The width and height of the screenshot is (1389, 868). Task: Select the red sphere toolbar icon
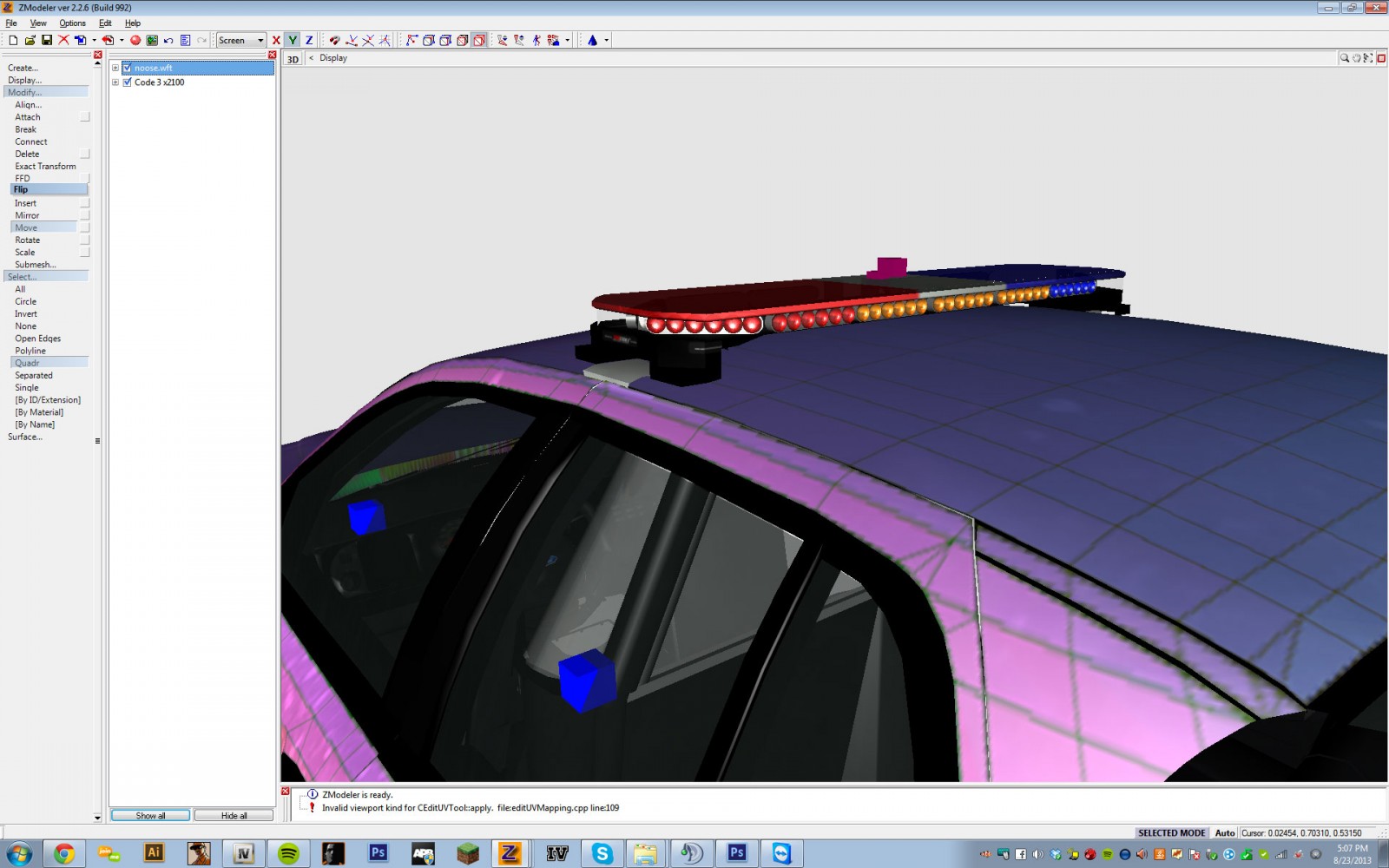click(x=135, y=40)
